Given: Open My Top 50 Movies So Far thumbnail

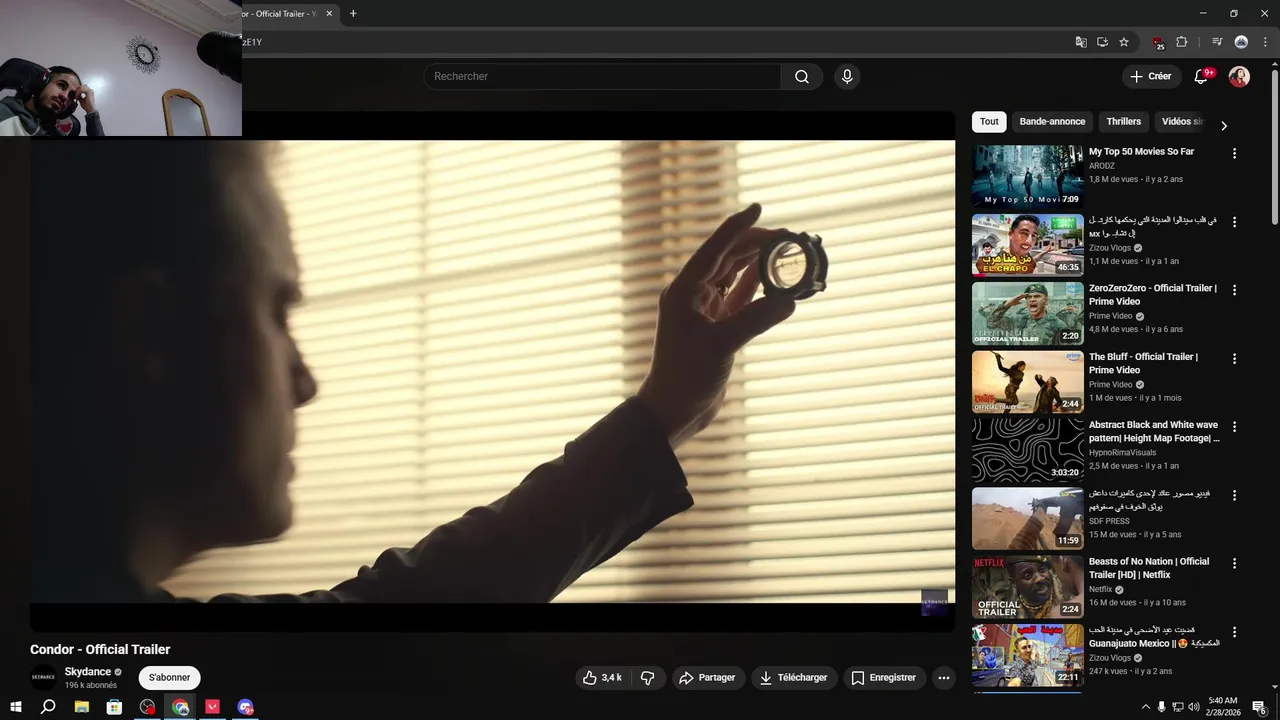Looking at the screenshot, I should (x=1028, y=176).
